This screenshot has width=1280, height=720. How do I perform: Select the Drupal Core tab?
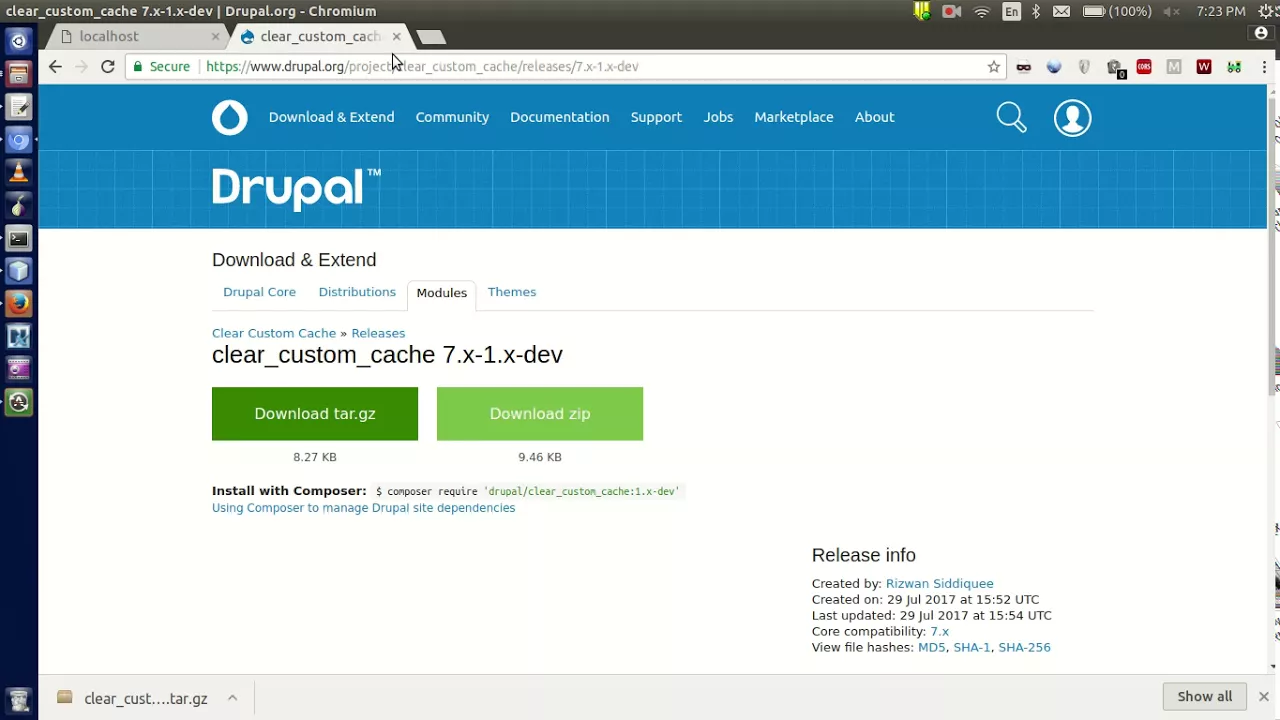[x=259, y=292]
